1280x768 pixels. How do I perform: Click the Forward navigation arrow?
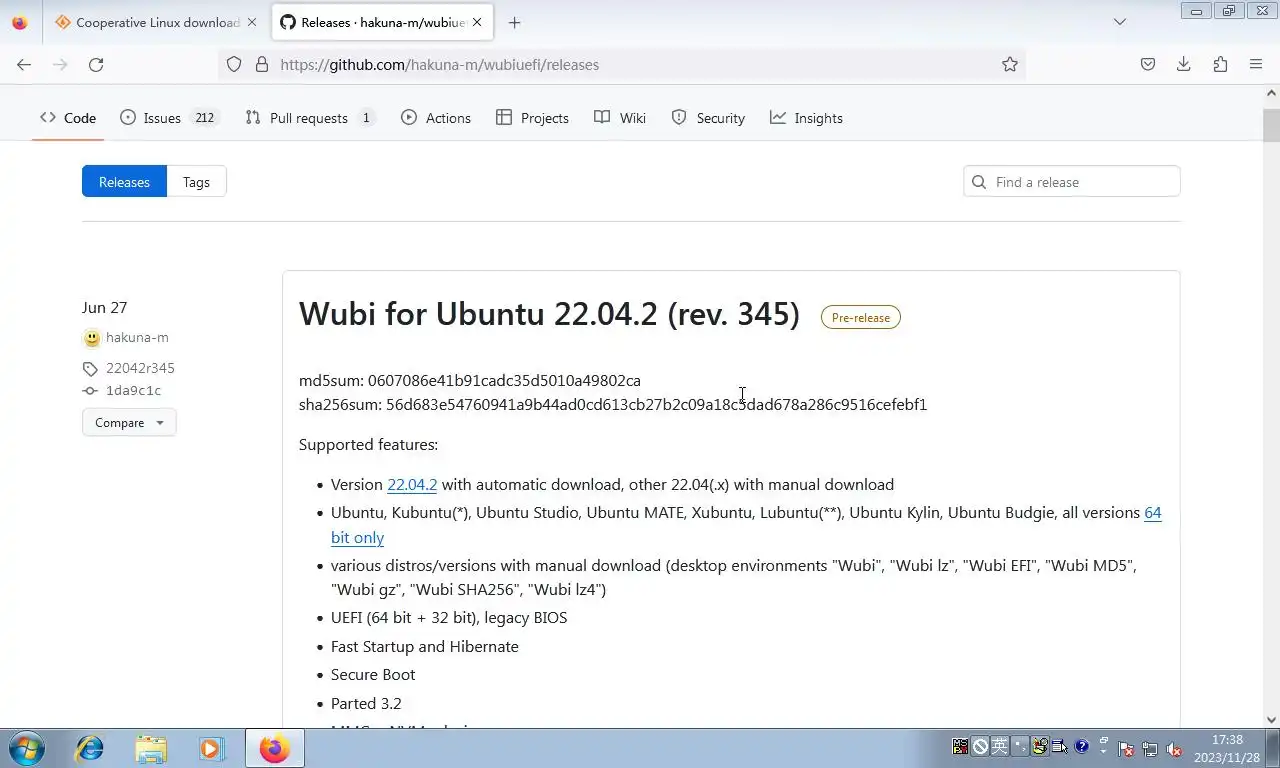tap(60, 64)
